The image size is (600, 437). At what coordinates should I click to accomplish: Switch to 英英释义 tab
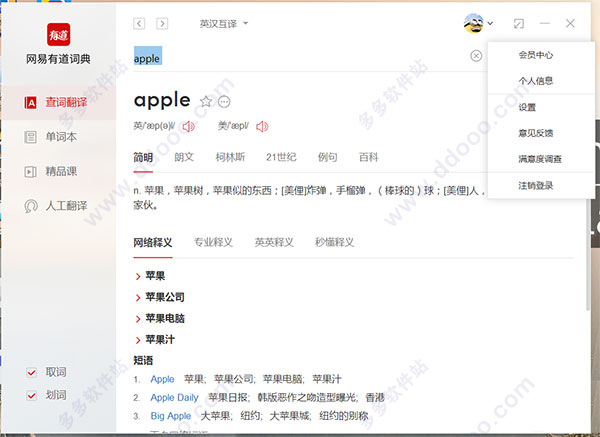(x=274, y=242)
